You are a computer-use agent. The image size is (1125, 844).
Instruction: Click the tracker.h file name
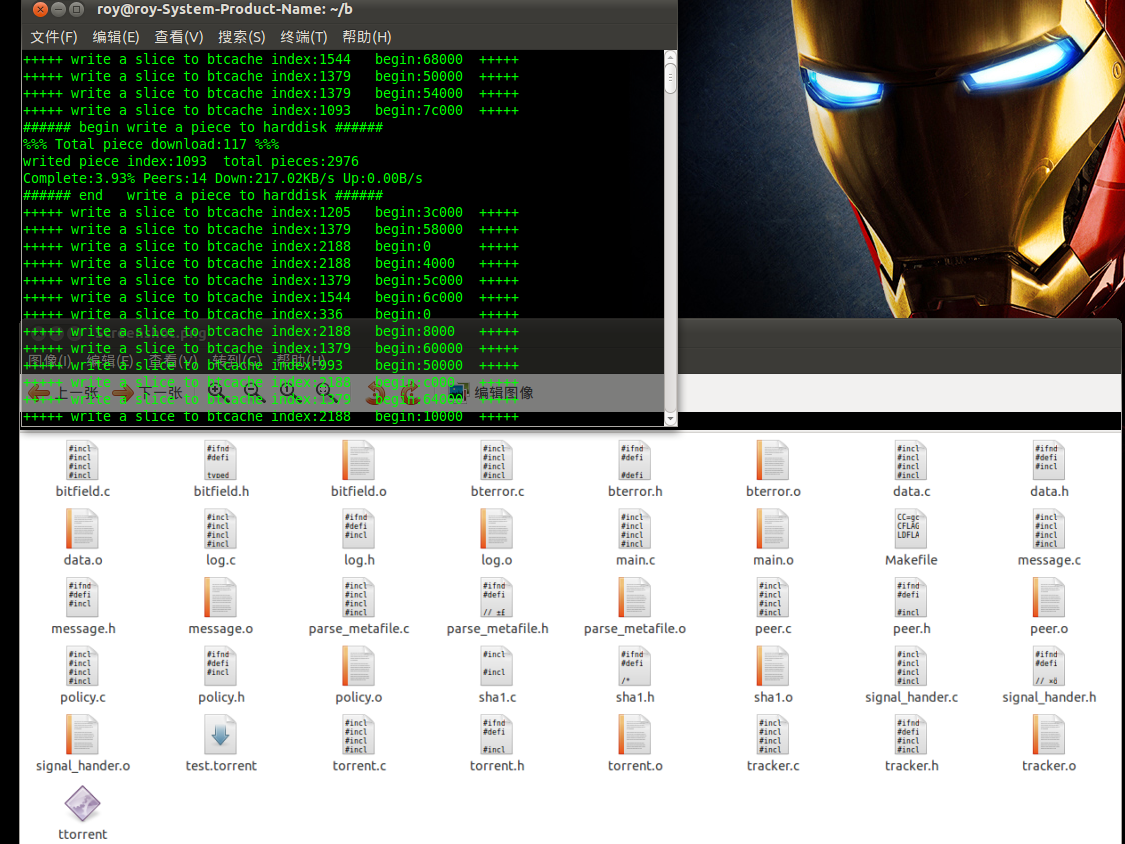[911, 766]
